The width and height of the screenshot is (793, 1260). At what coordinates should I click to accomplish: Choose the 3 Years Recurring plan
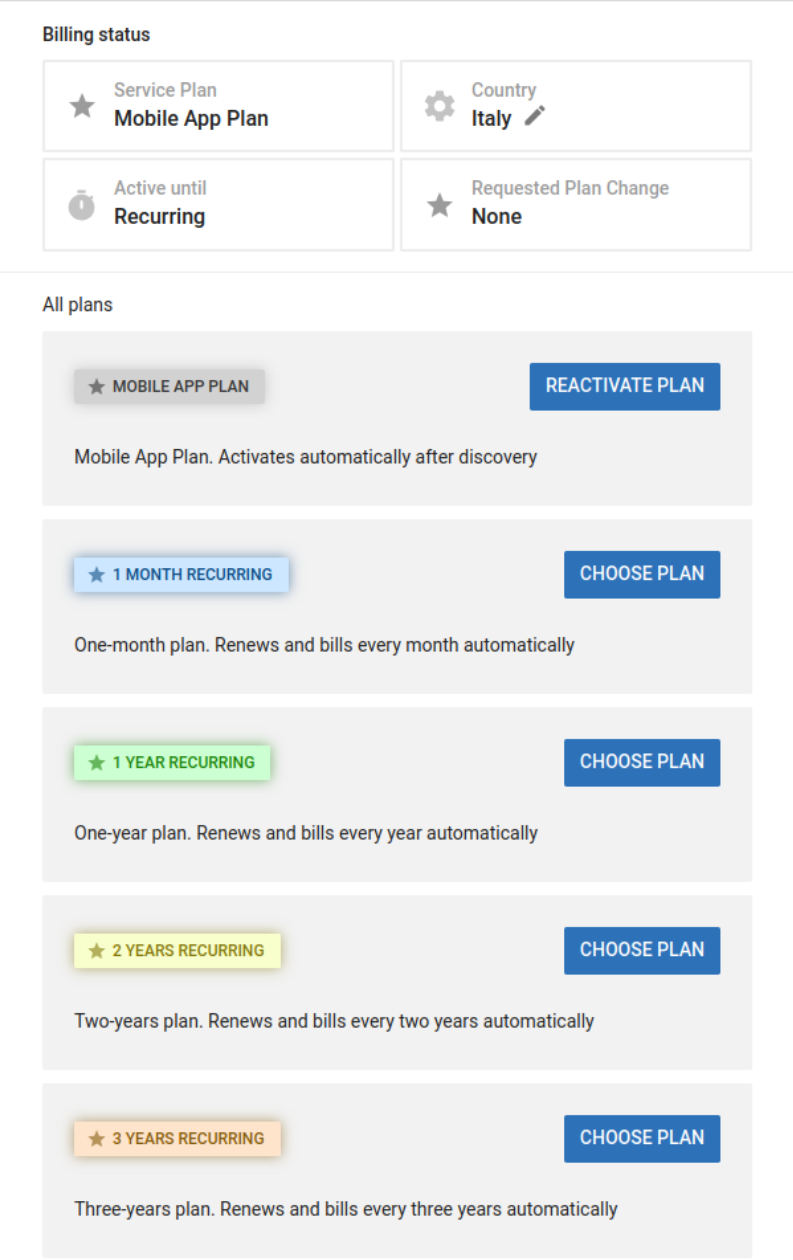[x=641, y=1138]
